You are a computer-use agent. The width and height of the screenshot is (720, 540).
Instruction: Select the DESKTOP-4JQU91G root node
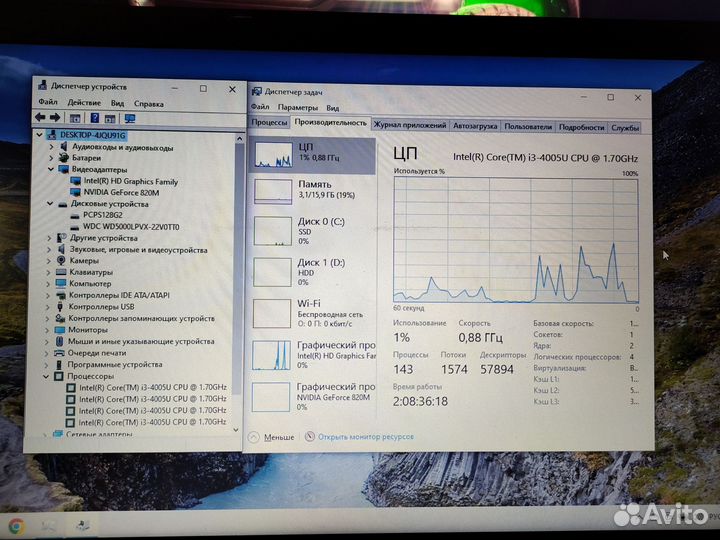[x=92, y=135]
